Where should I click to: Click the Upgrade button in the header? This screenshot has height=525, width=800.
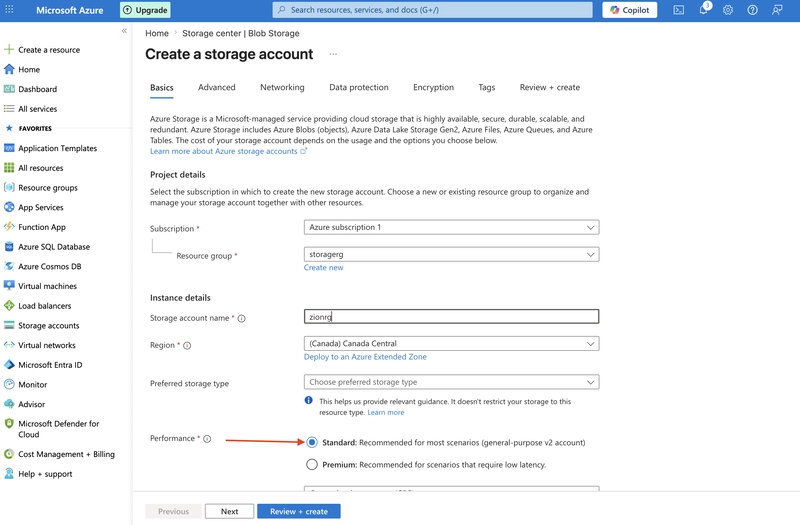[x=145, y=10]
